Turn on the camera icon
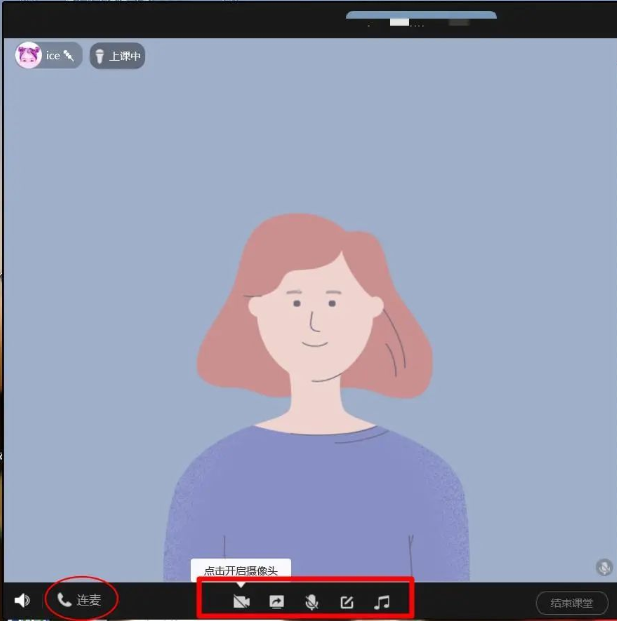Image resolution: width=617 pixels, height=624 pixels. (x=240, y=602)
